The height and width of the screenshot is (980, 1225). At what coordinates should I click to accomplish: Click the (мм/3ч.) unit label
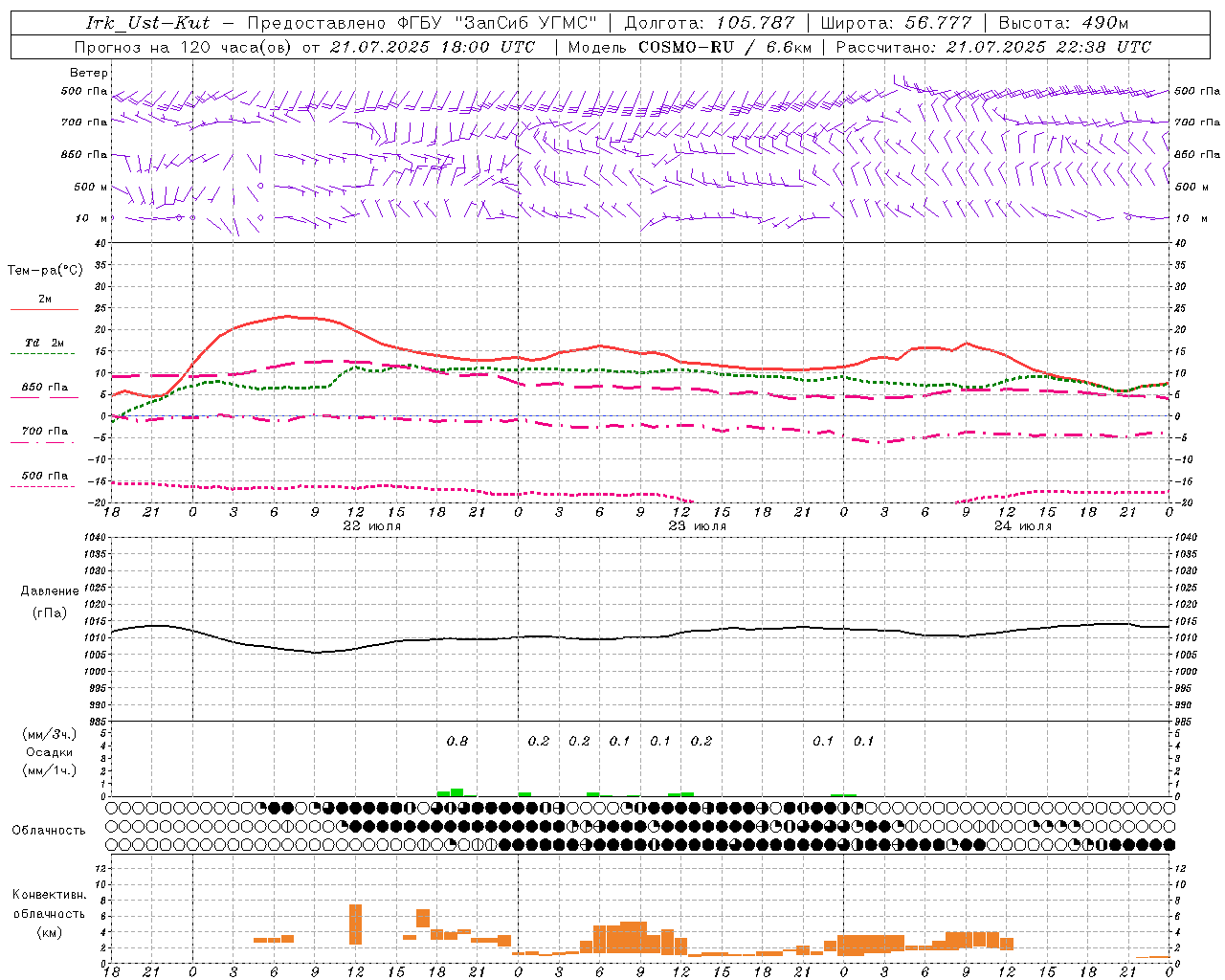tap(50, 734)
